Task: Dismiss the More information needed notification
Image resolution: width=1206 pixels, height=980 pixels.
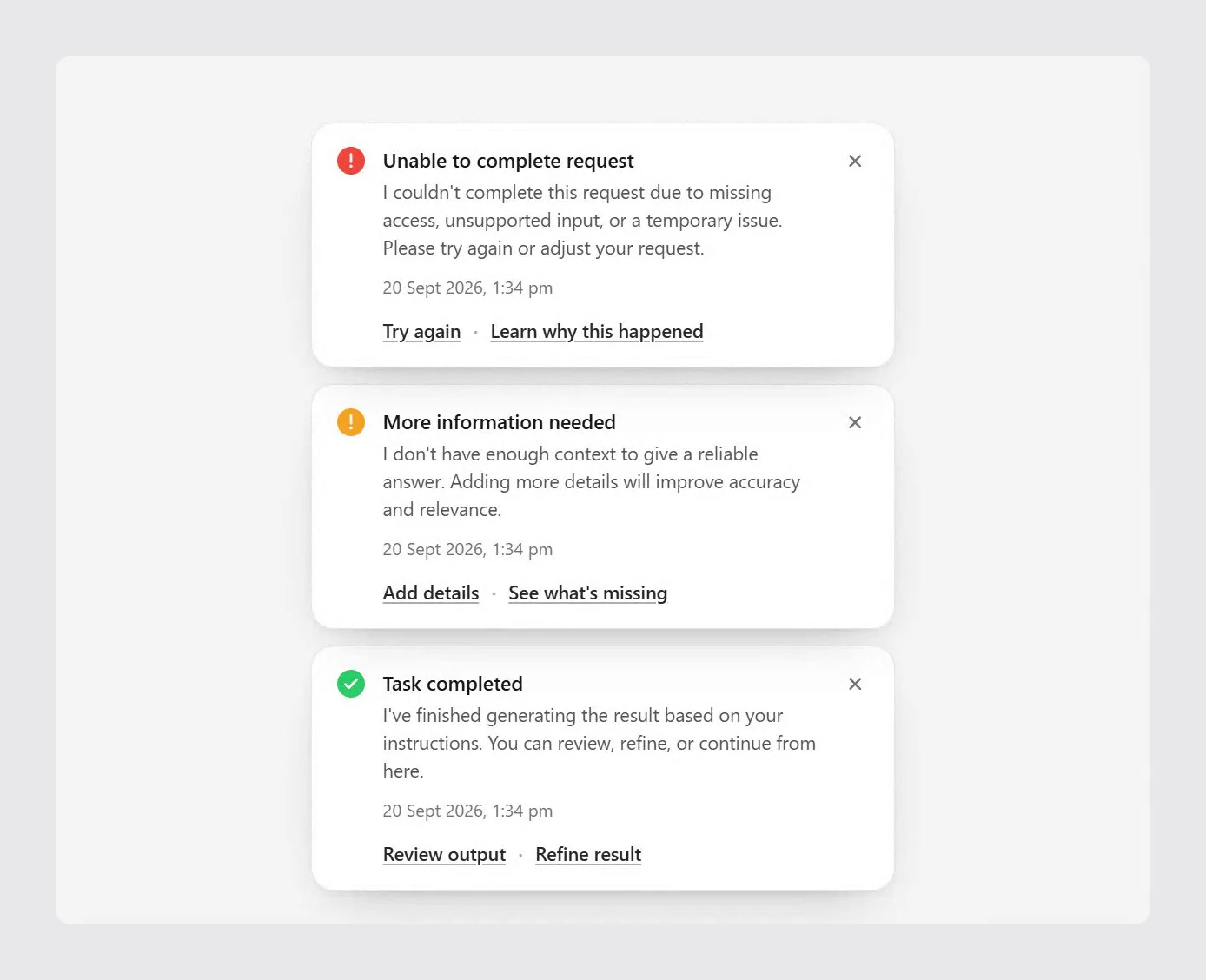Action: [855, 422]
